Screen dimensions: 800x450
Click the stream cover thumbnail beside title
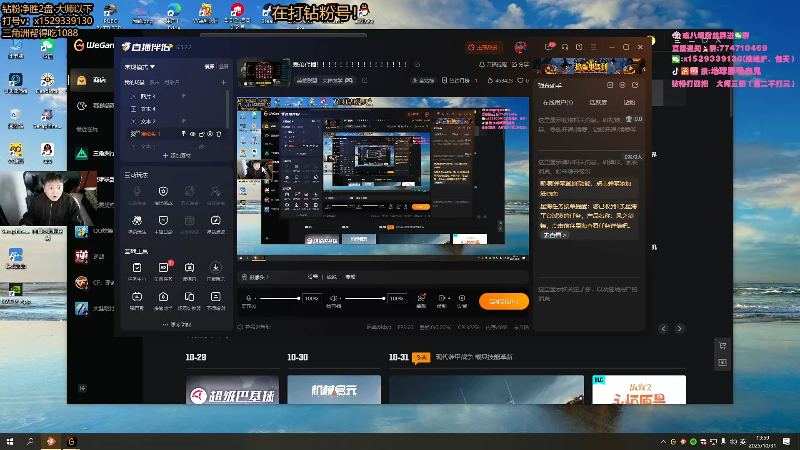[264, 72]
